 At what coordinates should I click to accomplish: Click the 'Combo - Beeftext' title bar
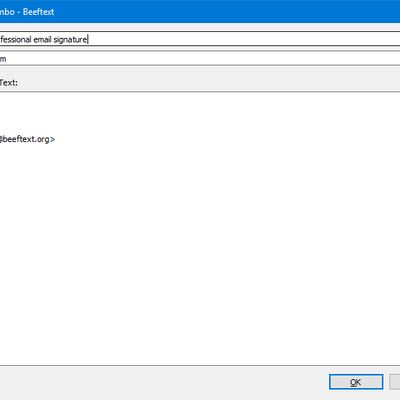coord(200,11)
